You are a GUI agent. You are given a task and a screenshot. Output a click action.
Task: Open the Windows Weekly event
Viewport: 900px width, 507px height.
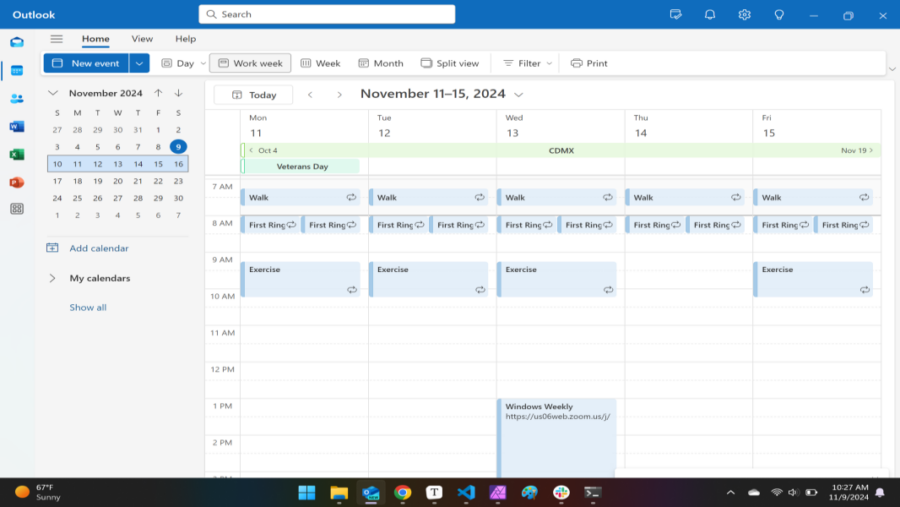pos(557,438)
